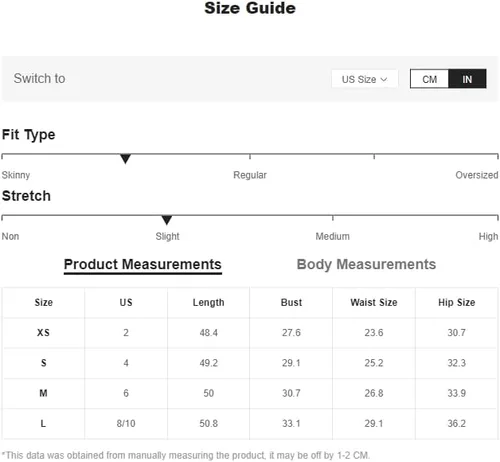The image size is (500, 462).
Task: Click the Medium stretch label
Action: coord(332,236)
